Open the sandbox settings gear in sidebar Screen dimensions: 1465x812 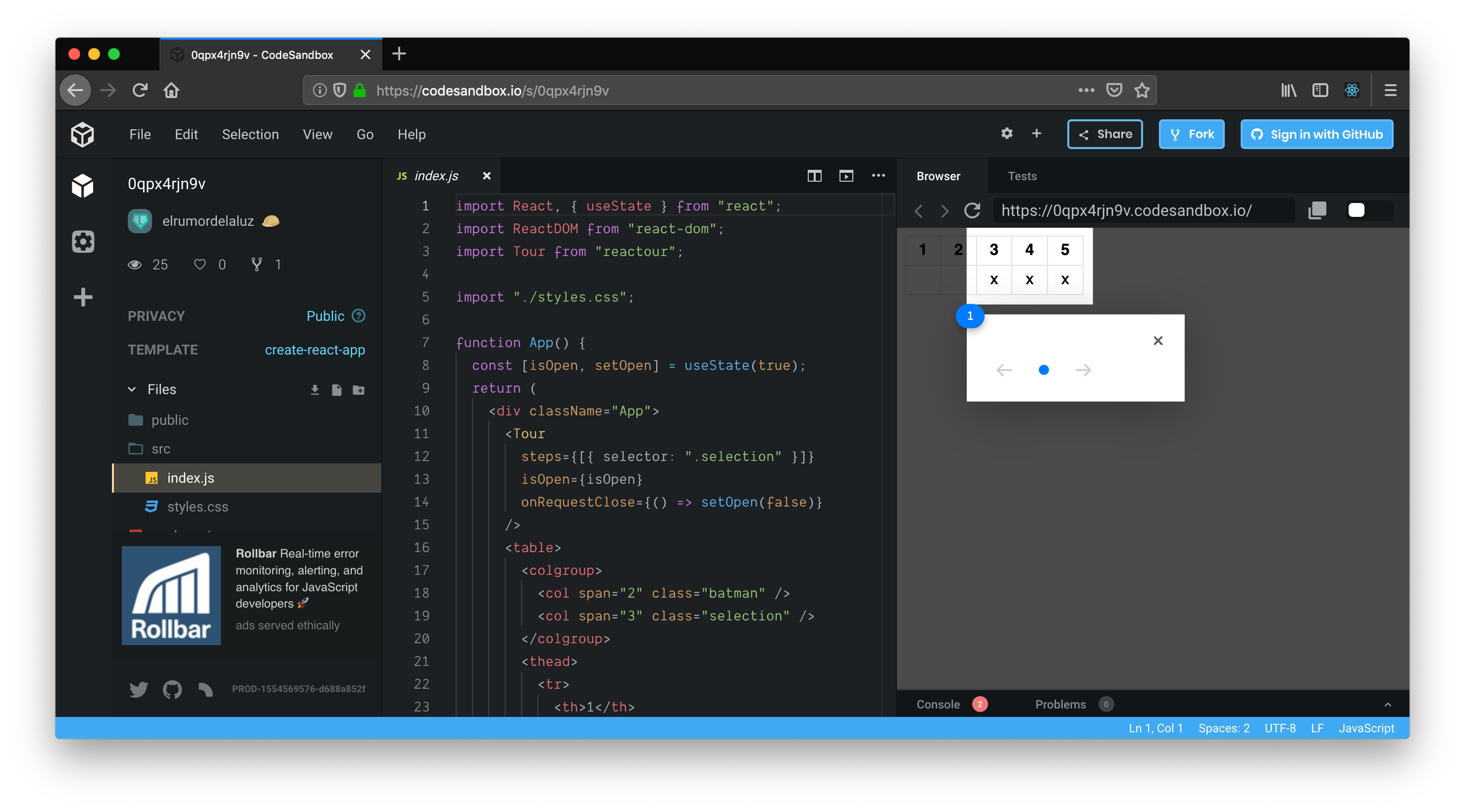(83, 241)
